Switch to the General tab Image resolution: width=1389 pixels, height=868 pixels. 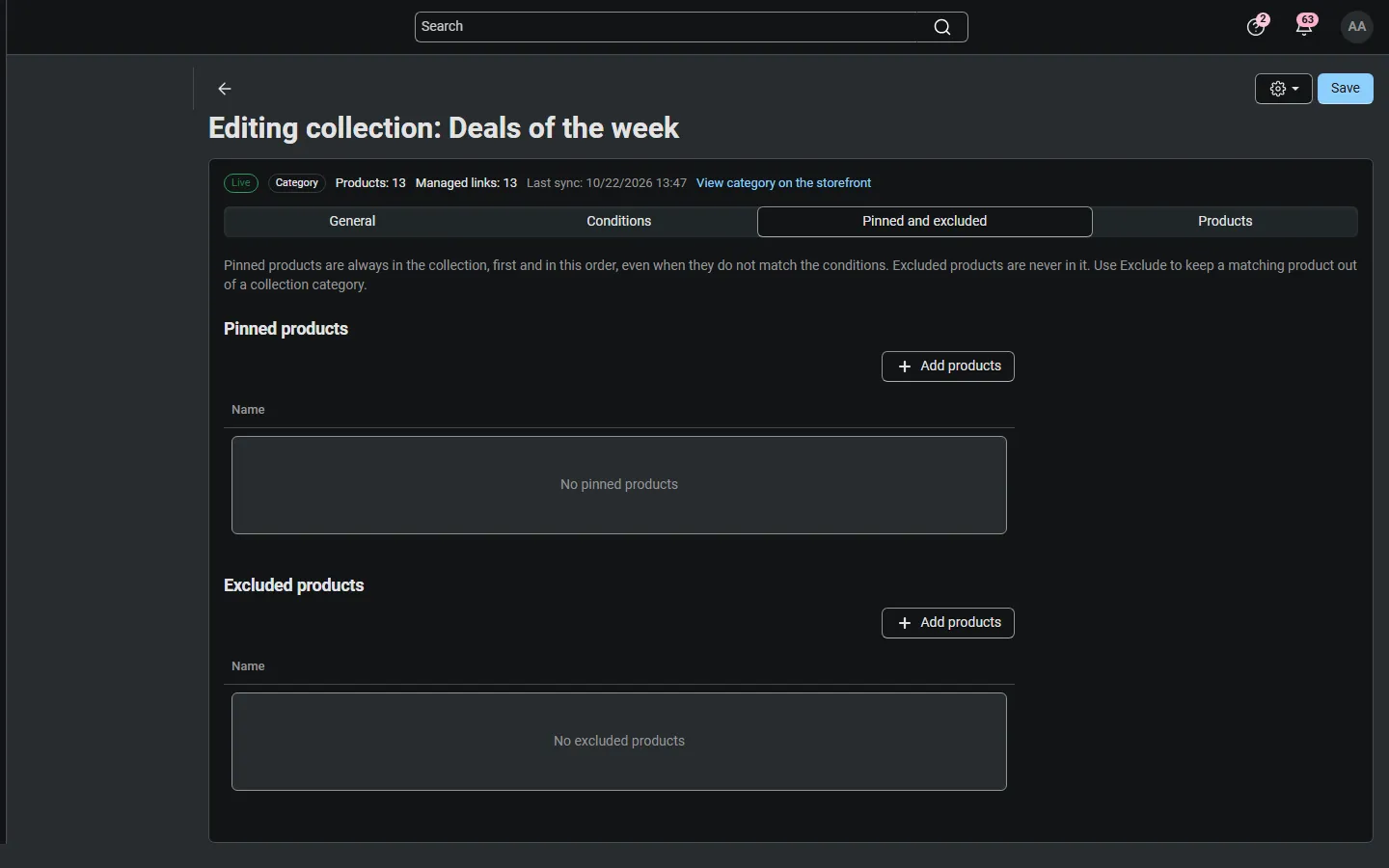(352, 222)
